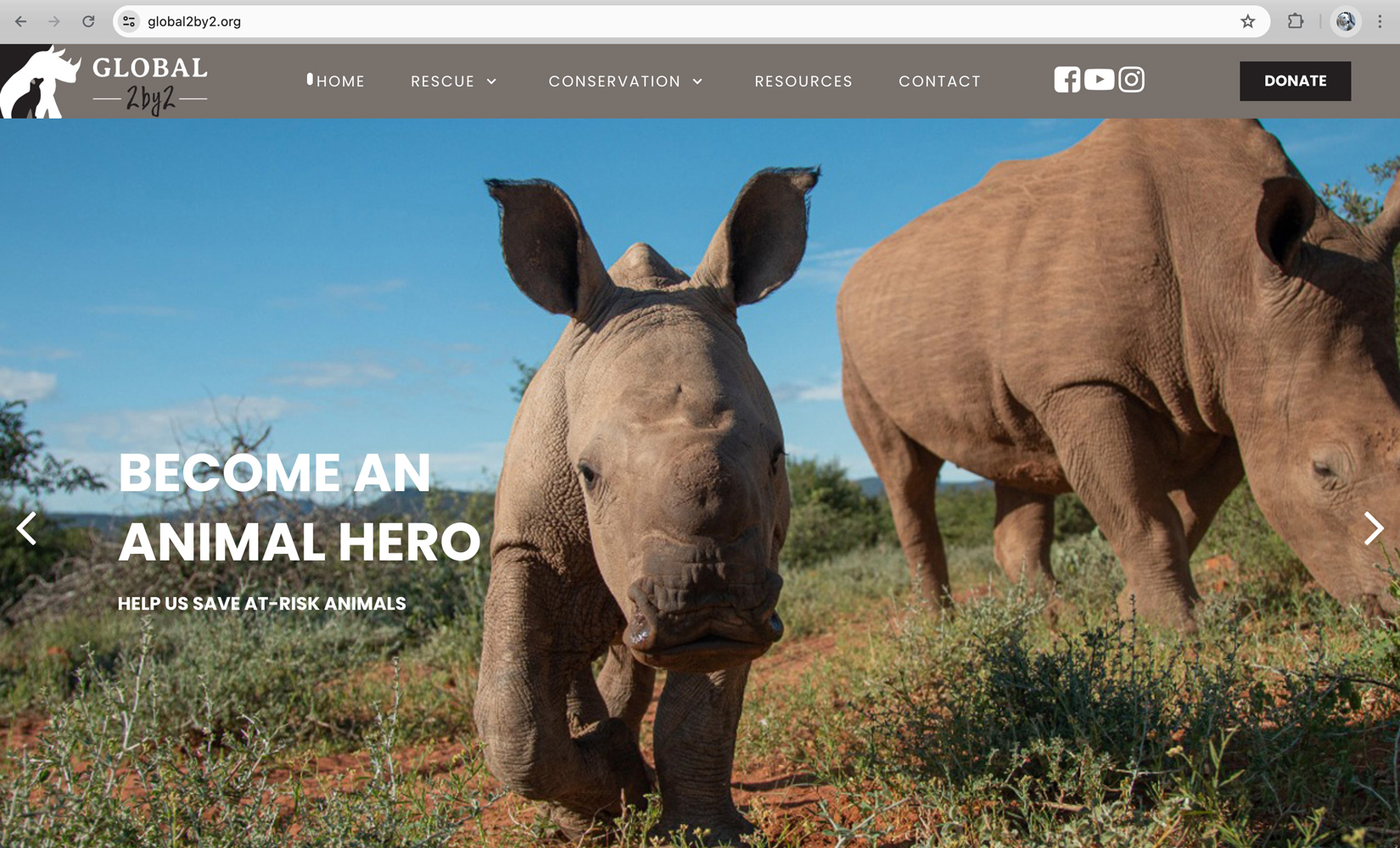The image size is (1400, 848).
Task: Show the previous hero slide
Action: tap(27, 528)
